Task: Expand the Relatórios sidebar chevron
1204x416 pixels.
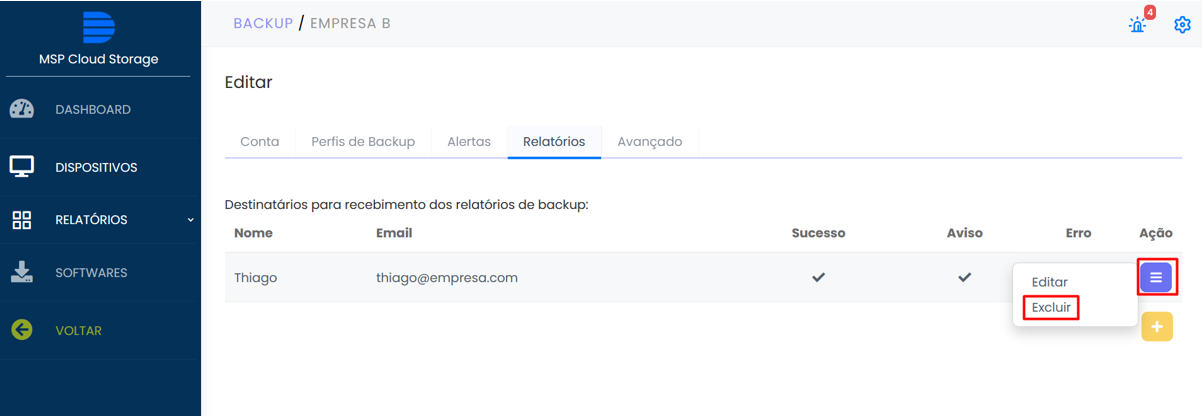Action: [190, 220]
